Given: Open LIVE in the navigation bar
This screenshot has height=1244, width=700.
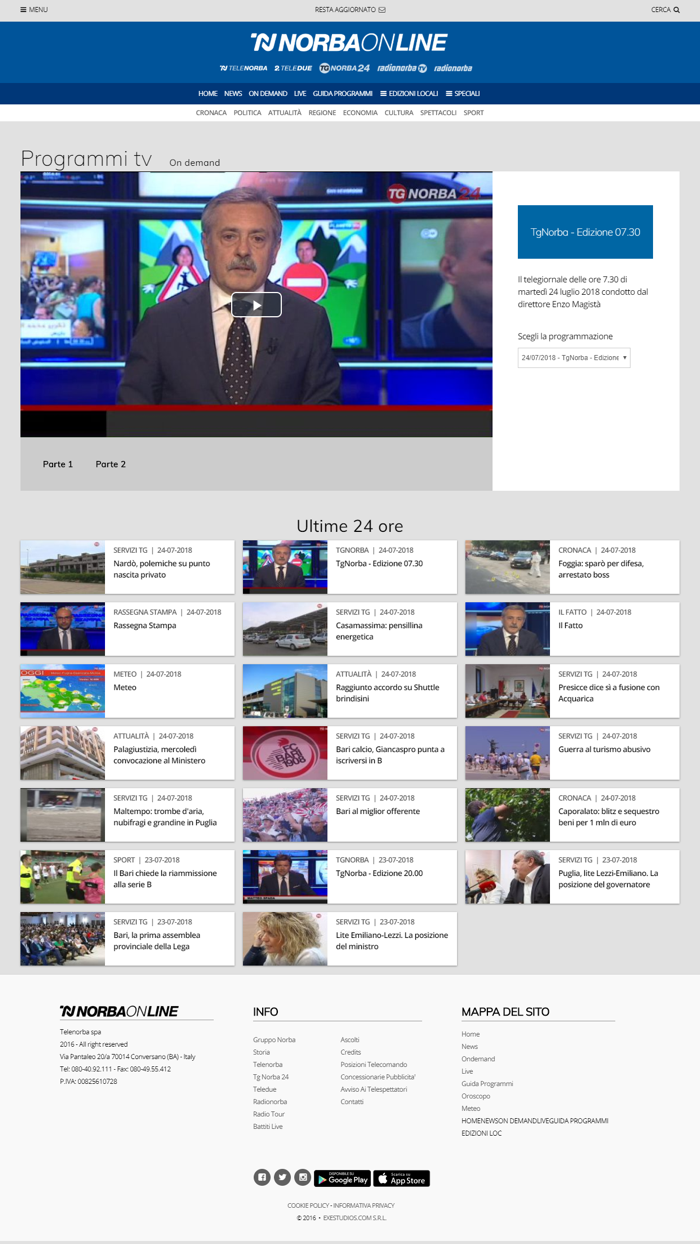Looking at the screenshot, I should (300, 93).
